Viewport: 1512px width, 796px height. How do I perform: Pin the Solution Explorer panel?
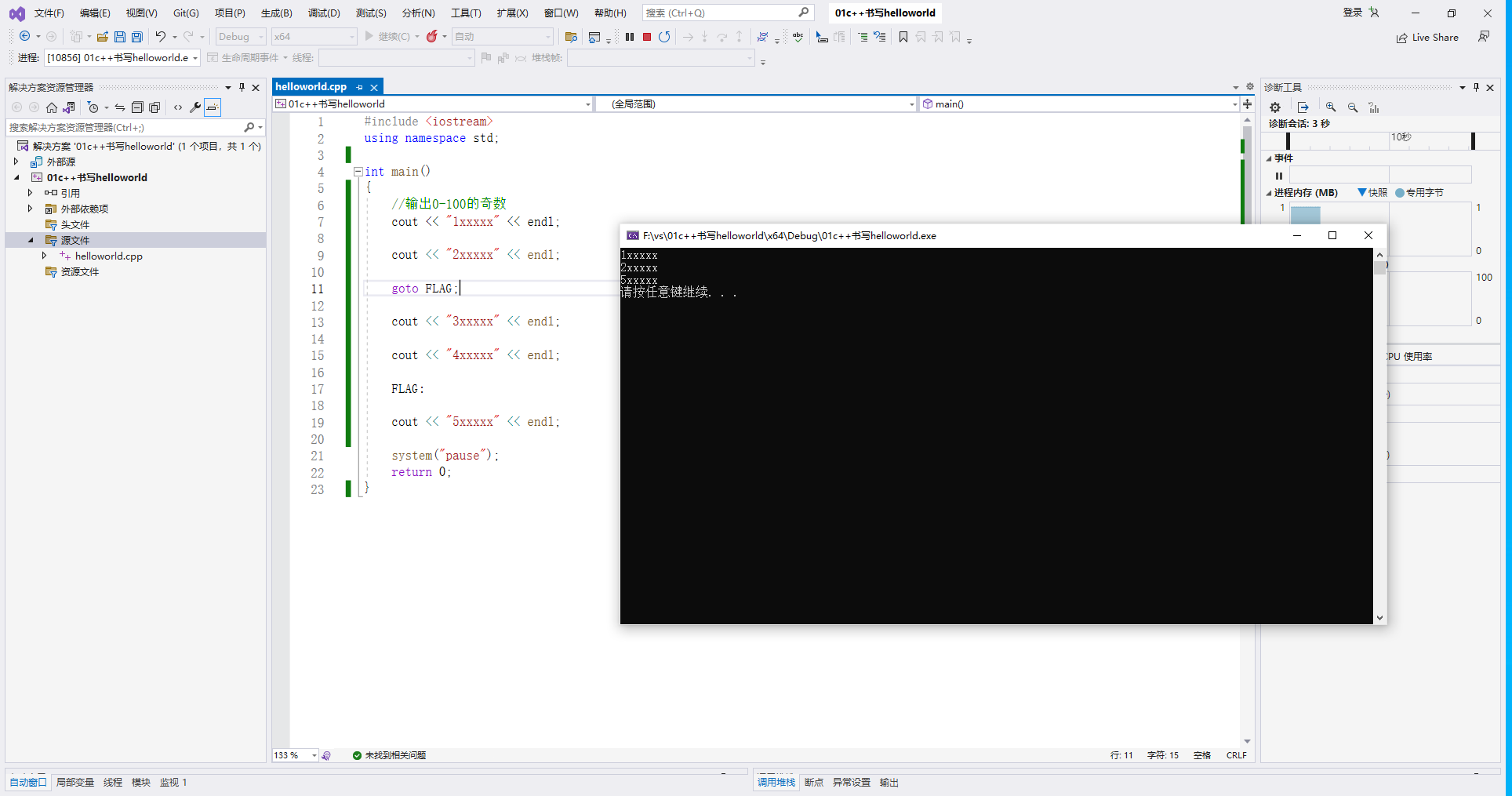(242, 87)
